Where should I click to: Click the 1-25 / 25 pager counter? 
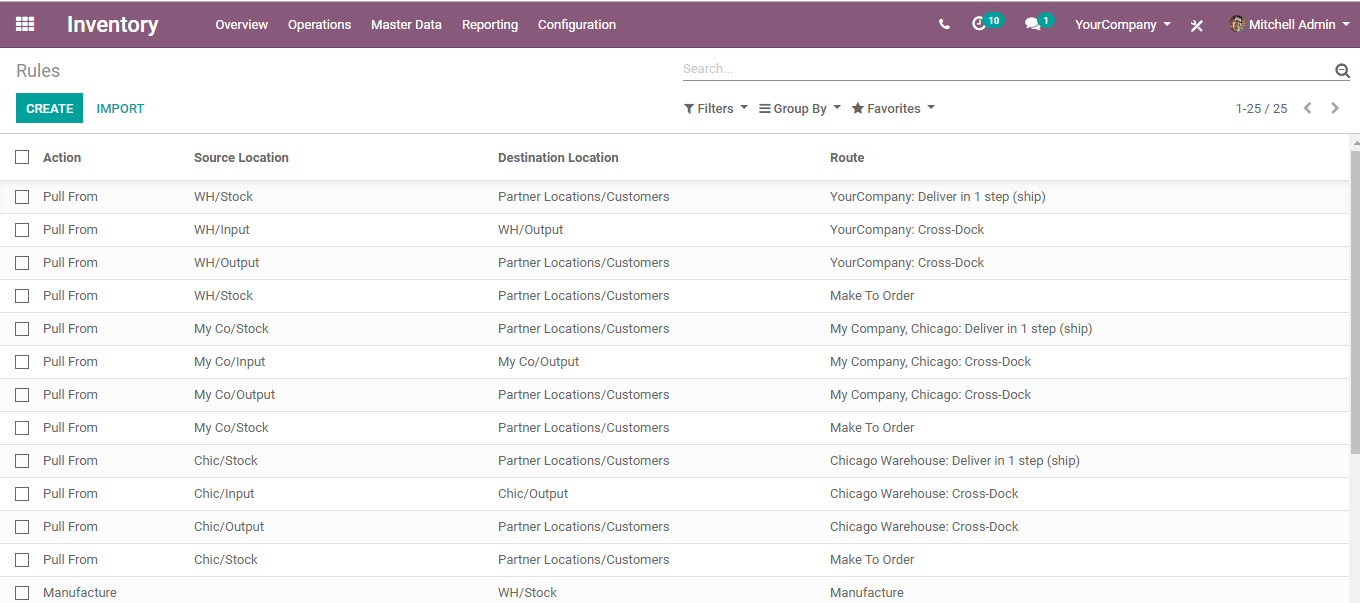click(x=1261, y=108)
